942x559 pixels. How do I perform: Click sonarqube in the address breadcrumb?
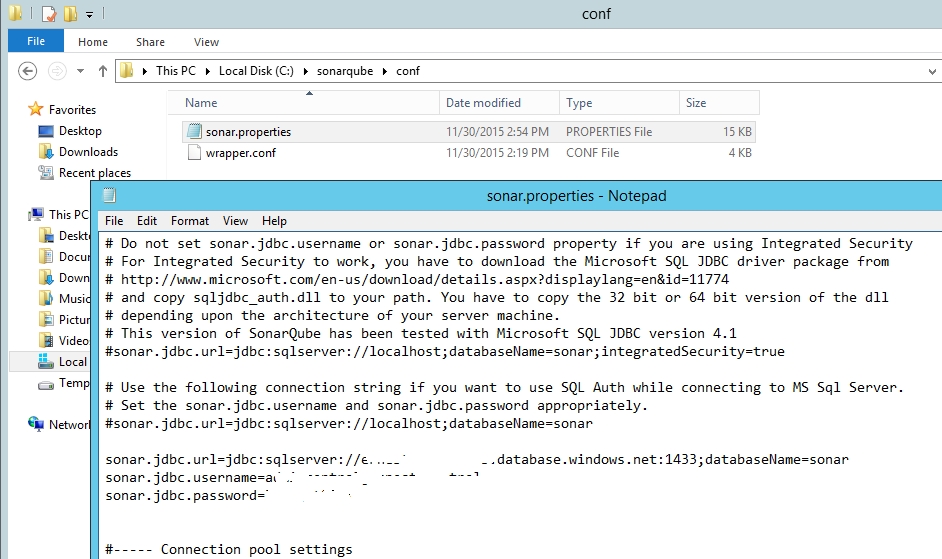point(345,71)
